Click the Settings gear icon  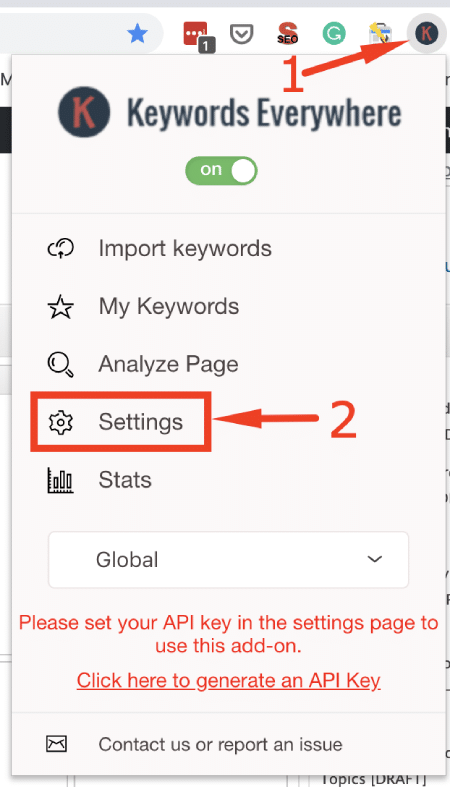pos(61,422)
